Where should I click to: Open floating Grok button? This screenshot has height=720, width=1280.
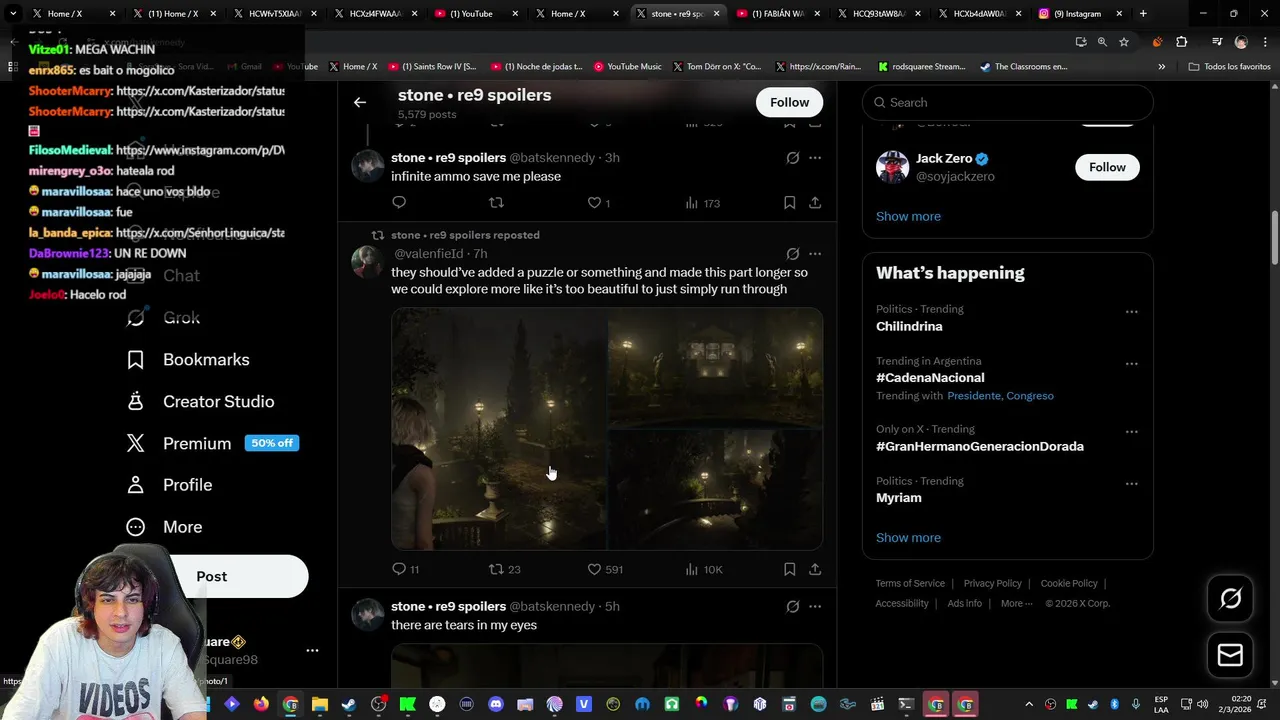(1230, 598)
